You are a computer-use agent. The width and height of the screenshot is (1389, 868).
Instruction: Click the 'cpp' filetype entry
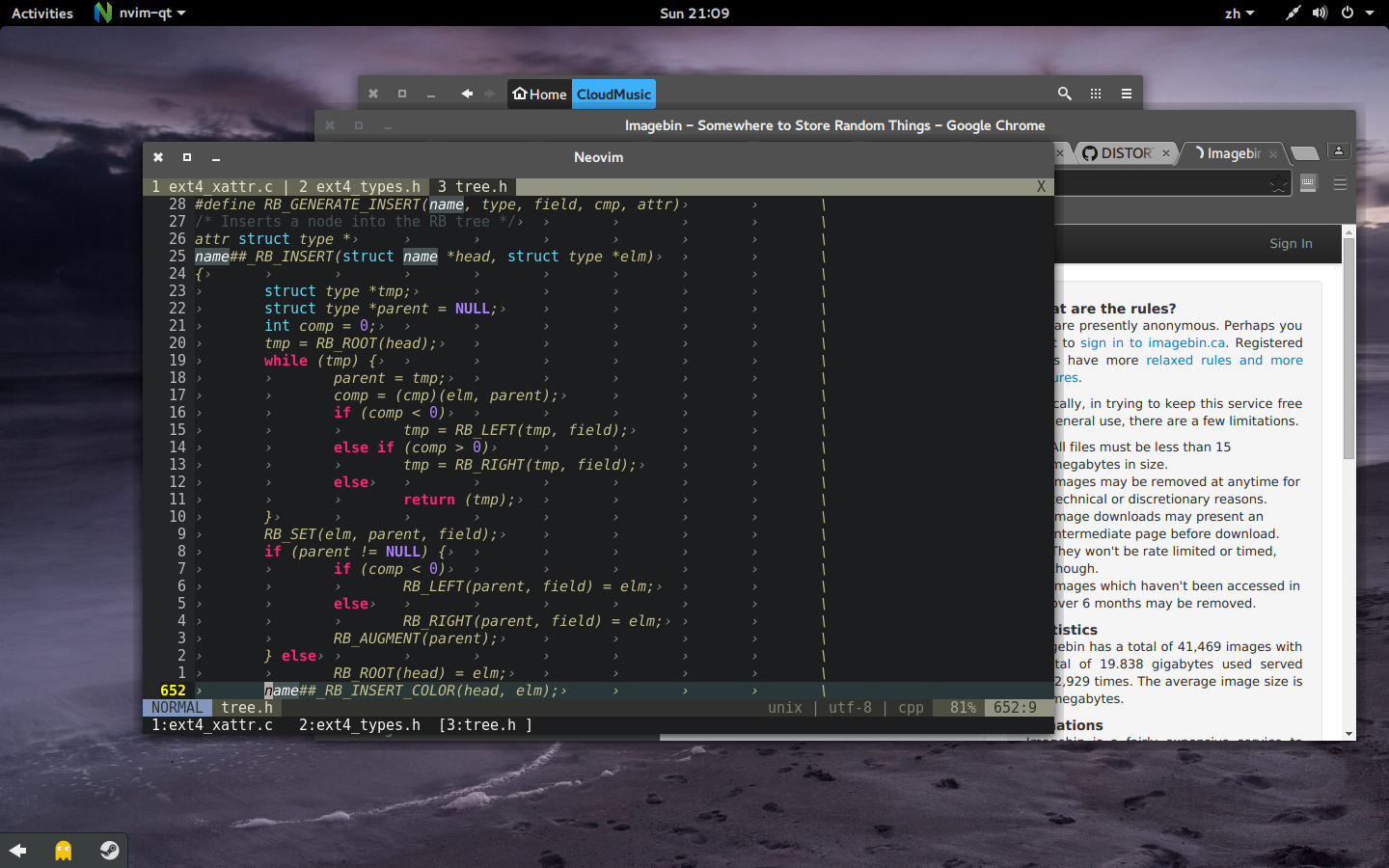coord(911,708)
